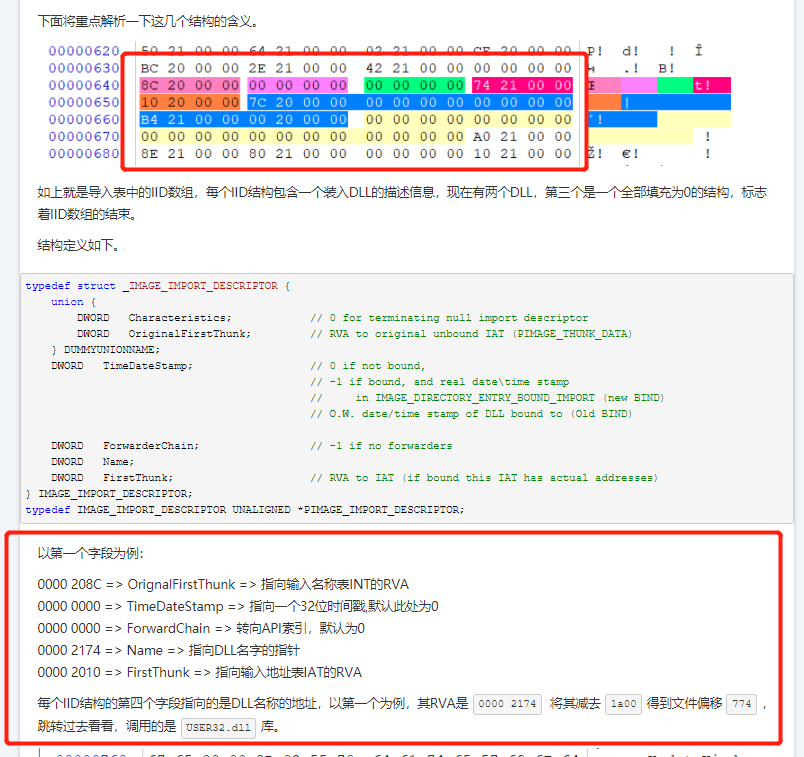This screenshot has width=804, height=757.
Task: Click '} IMAGE_IMPORT_DESCRIPTOR;' closing line
Action: [x=109, y=493]
